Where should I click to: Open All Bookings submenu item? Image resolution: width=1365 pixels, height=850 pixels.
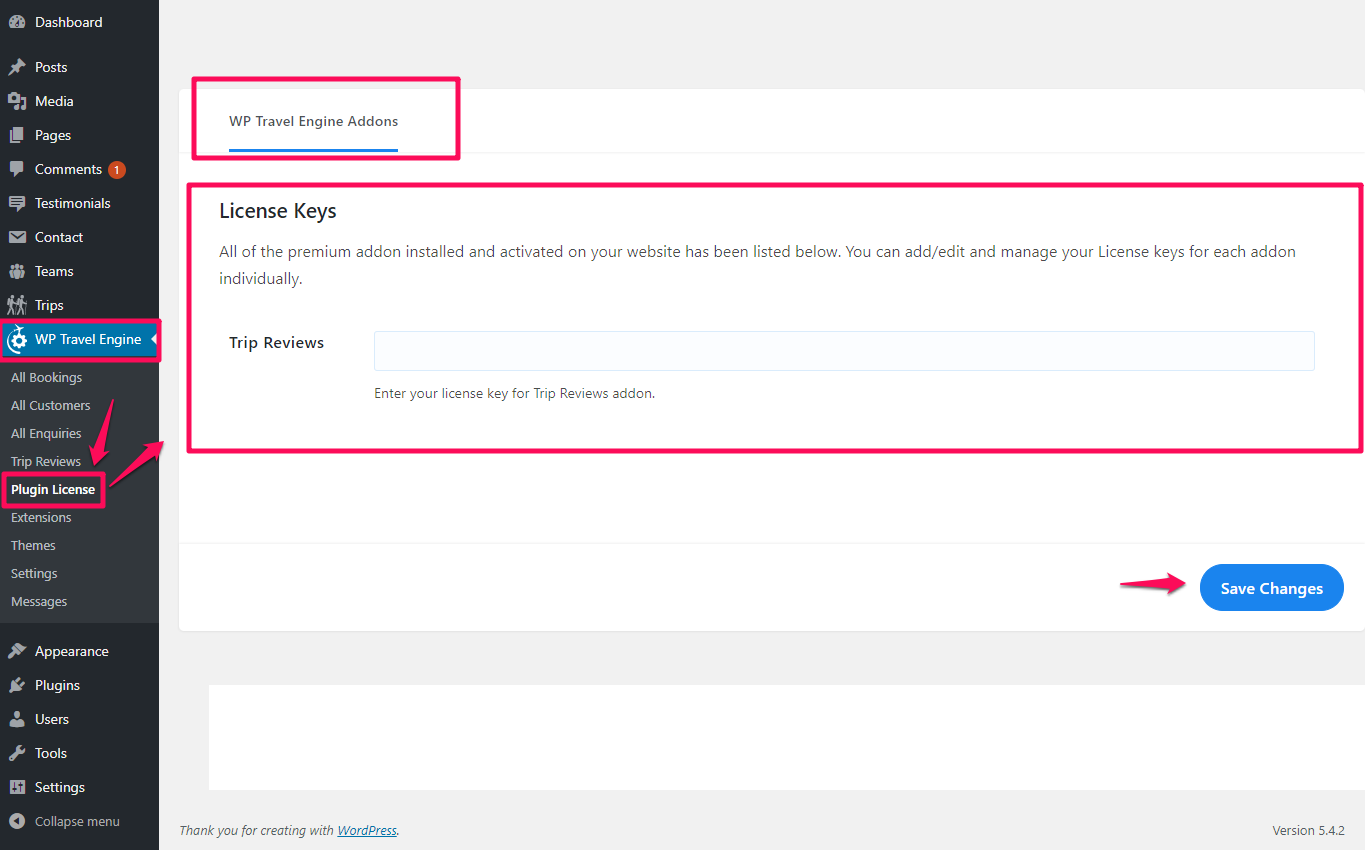pyautogui.click(x=46, y=377)
